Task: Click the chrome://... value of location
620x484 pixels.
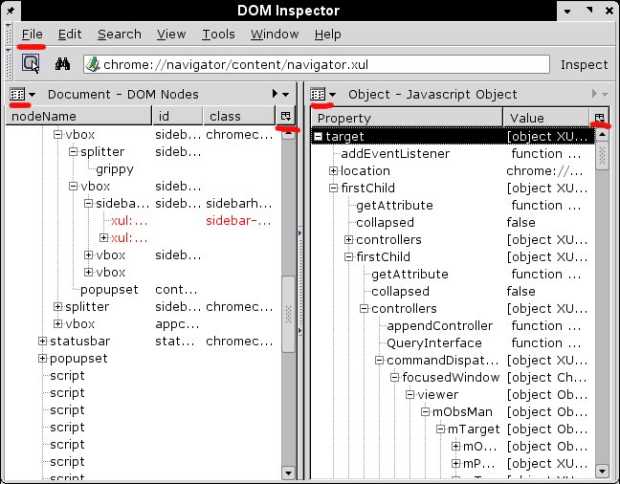Action: pyautogui.click(x=544, y=171)
